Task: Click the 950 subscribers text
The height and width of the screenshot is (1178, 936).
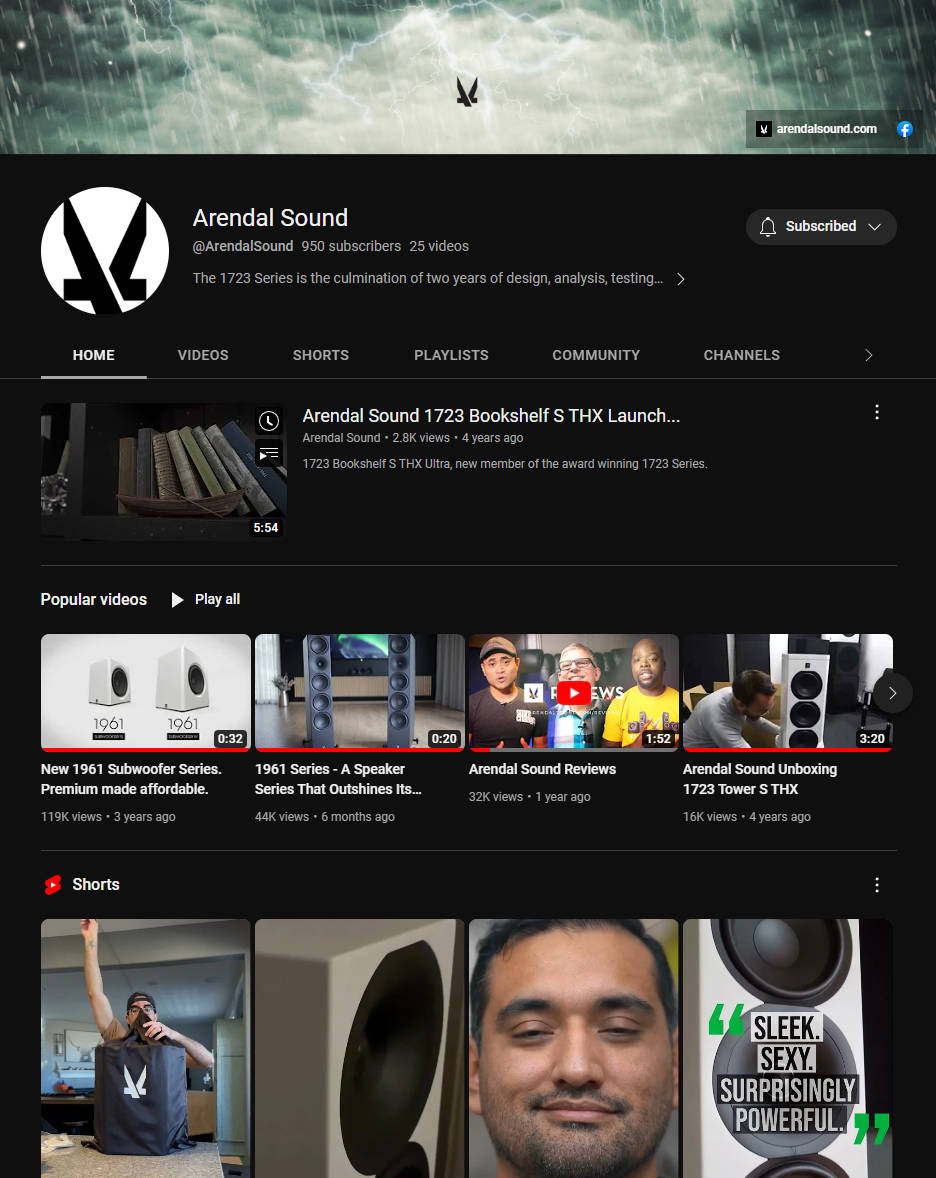Action: coord(352,246)
